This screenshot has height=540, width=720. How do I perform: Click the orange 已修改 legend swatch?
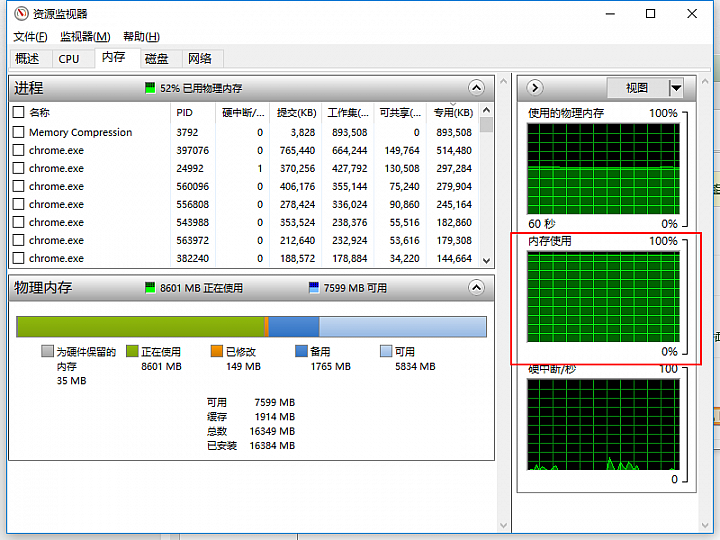[217, 351]
